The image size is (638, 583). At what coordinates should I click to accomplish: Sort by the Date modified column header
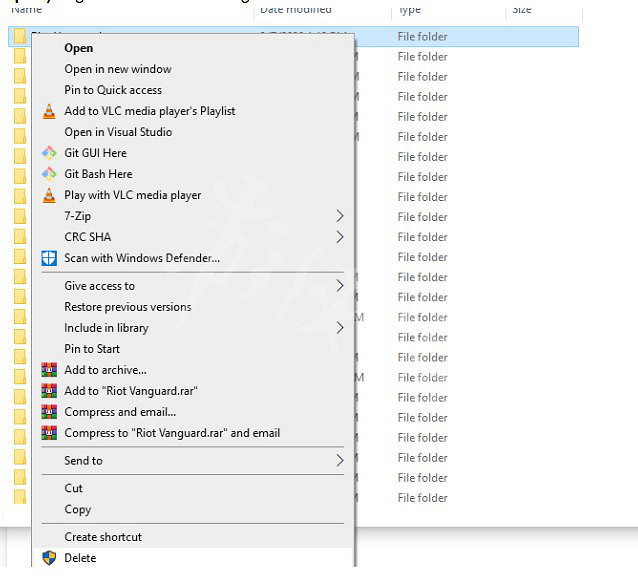pyautogui.click(x=297, y=9)
